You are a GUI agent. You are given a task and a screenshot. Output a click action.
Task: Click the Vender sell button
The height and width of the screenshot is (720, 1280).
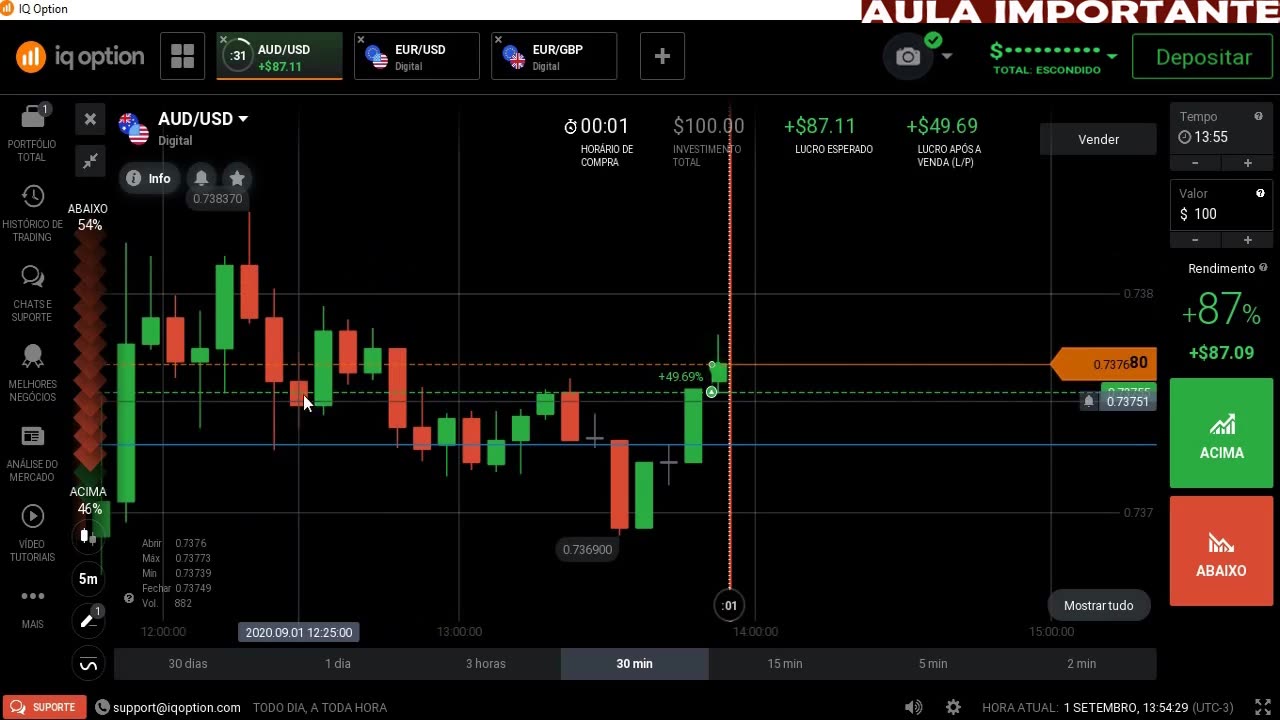tap(1098, 139)
